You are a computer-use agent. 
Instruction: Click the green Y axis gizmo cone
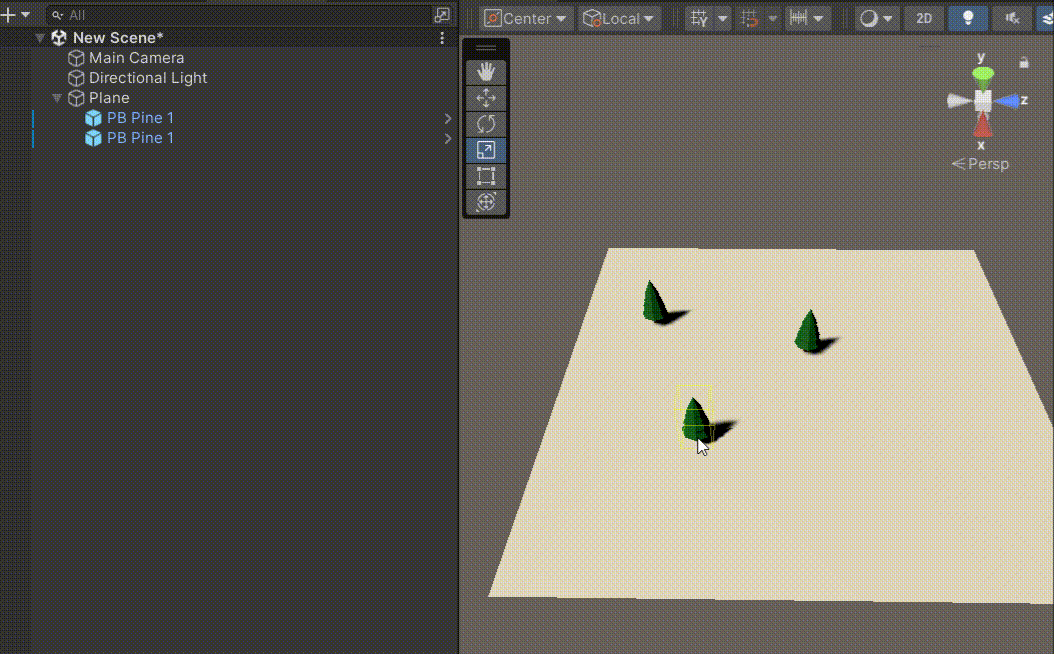tap(983, 76)
